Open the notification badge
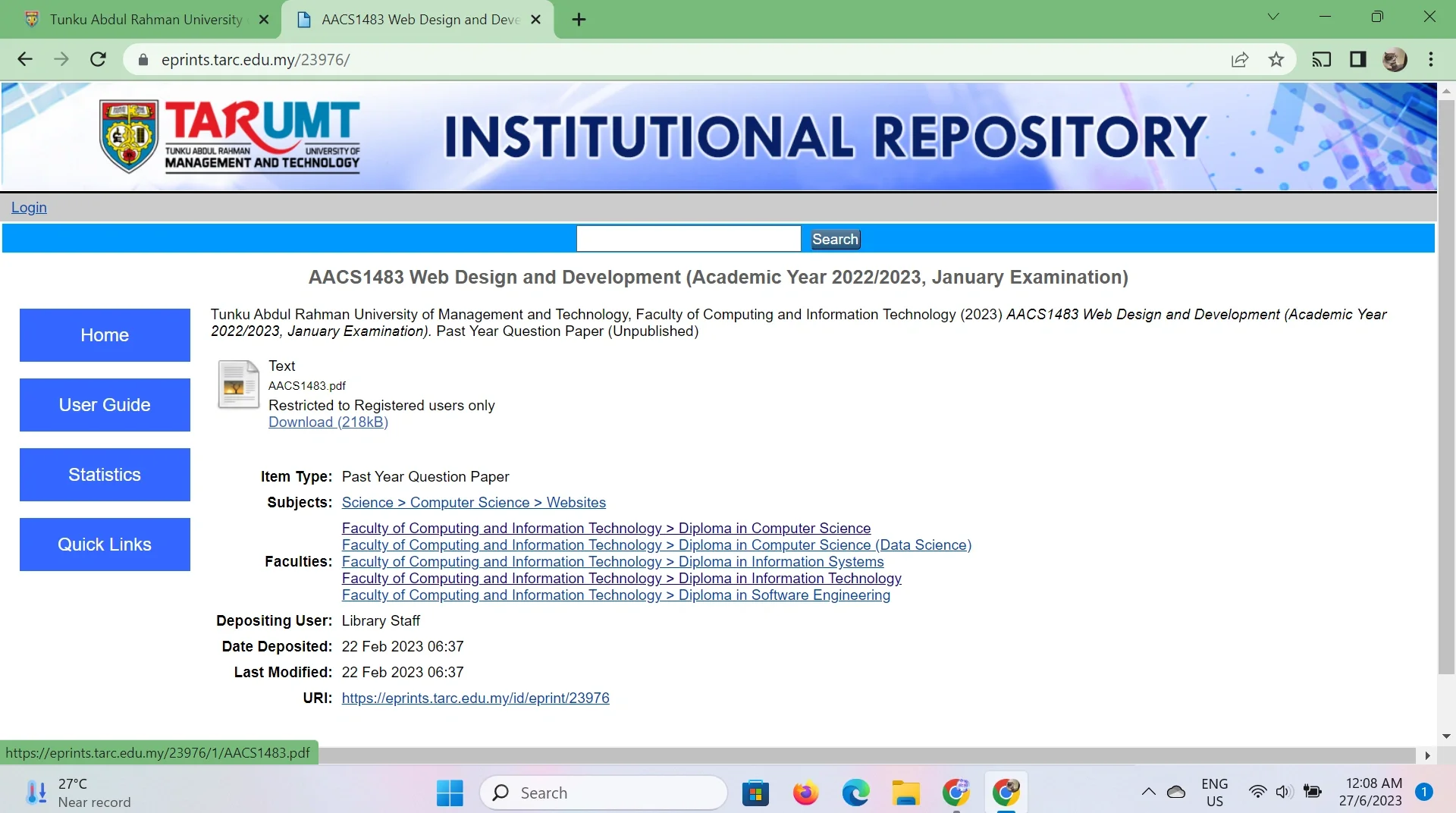 click(1424, 793)
